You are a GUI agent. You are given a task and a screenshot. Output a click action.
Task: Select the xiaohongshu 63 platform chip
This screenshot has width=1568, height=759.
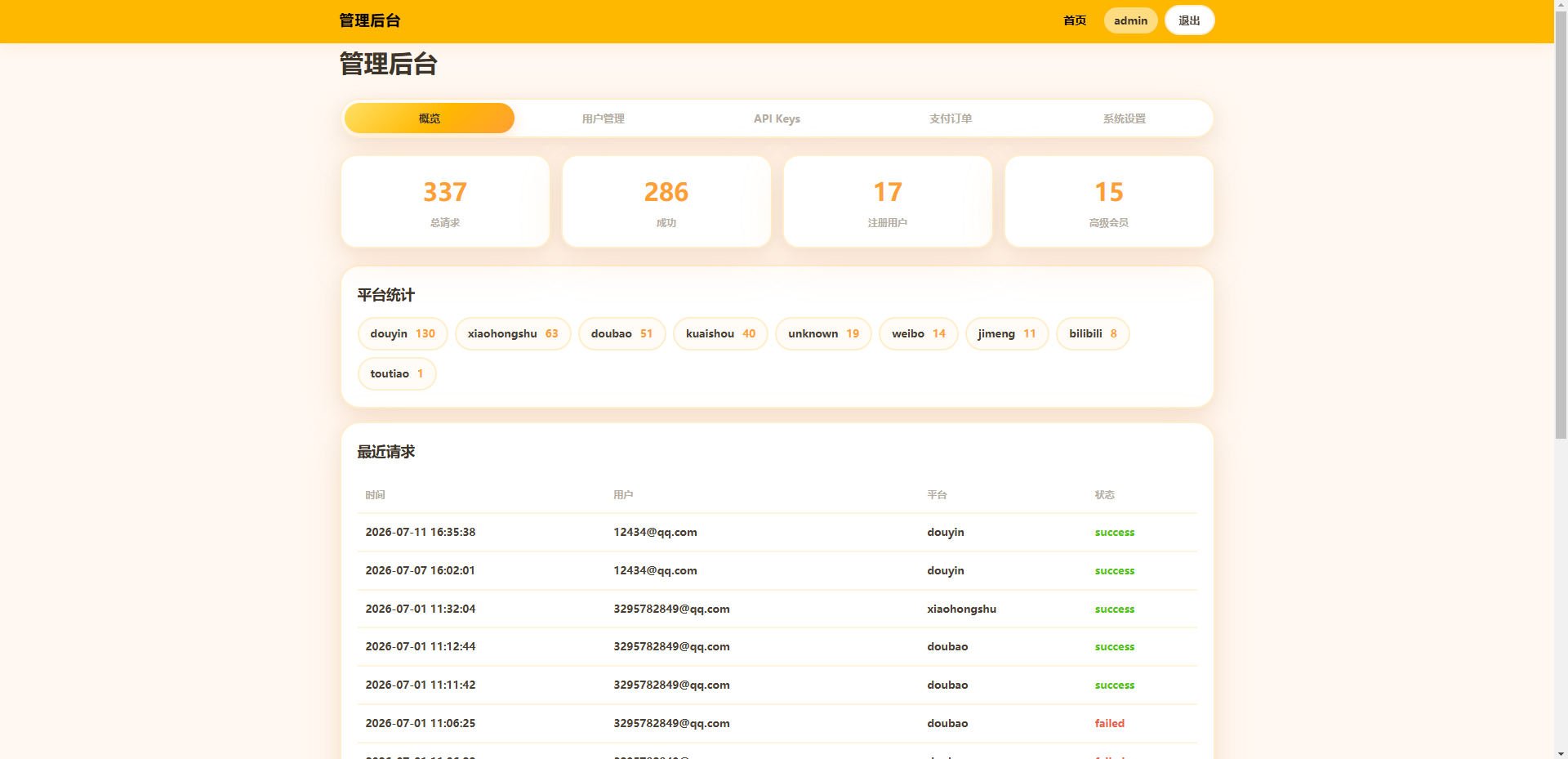click(x=513, y=333)
